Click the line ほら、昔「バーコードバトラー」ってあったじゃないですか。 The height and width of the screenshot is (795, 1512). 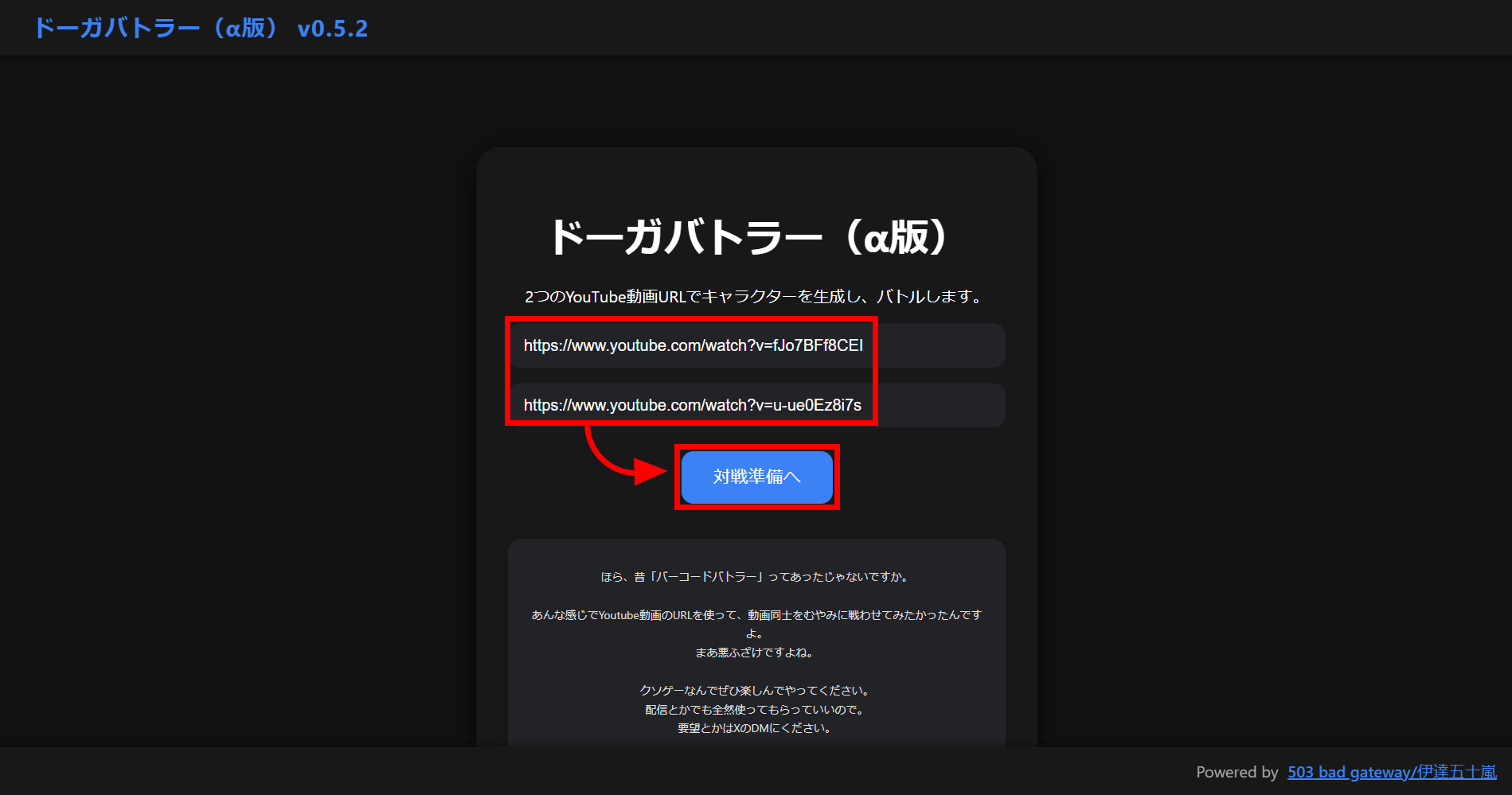pyautogui.click(x=755, y=577)
